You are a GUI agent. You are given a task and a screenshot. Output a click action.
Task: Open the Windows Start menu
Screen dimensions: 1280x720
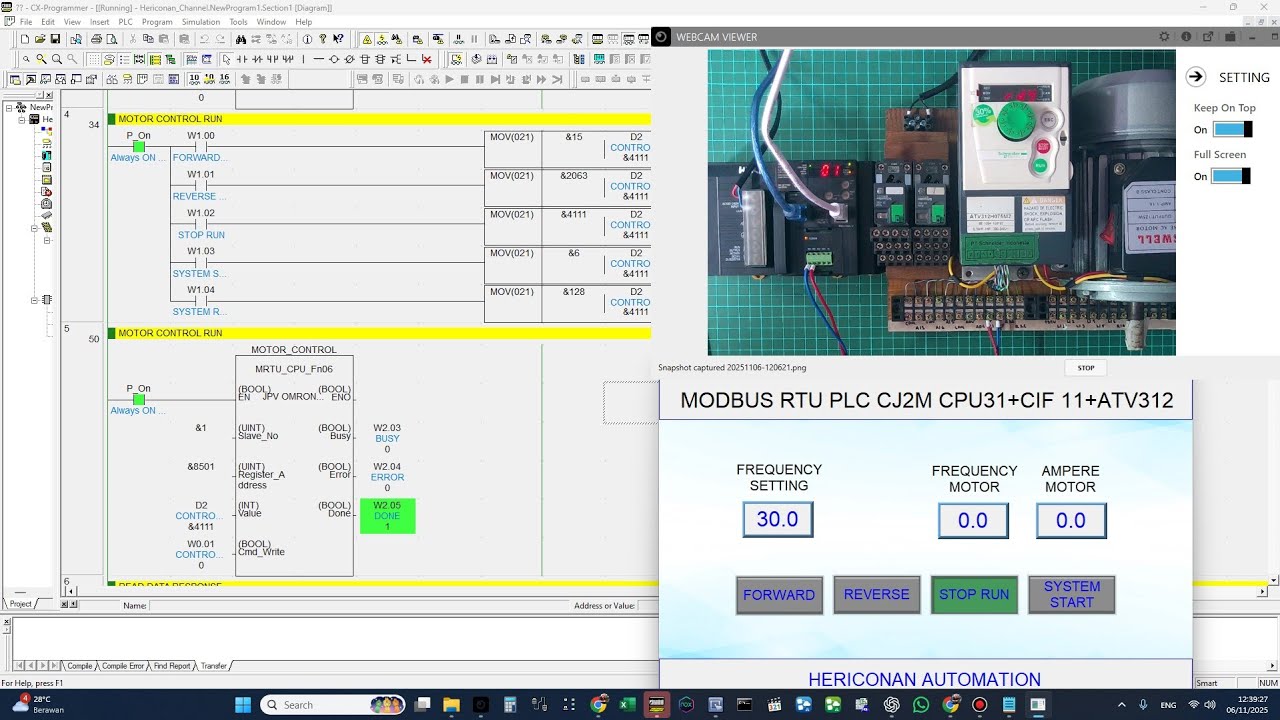243,705
